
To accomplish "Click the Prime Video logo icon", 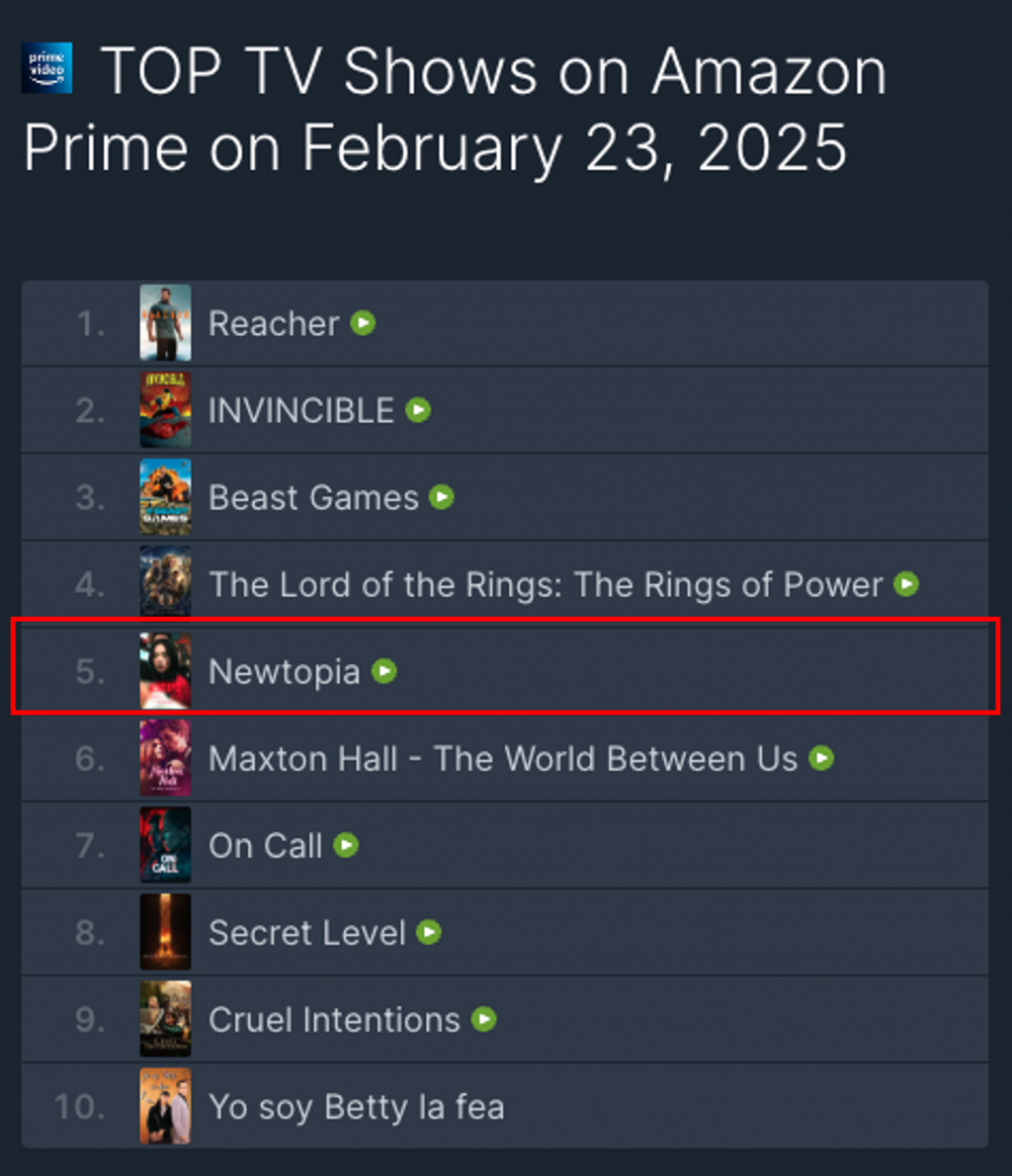I will point(46,68).
